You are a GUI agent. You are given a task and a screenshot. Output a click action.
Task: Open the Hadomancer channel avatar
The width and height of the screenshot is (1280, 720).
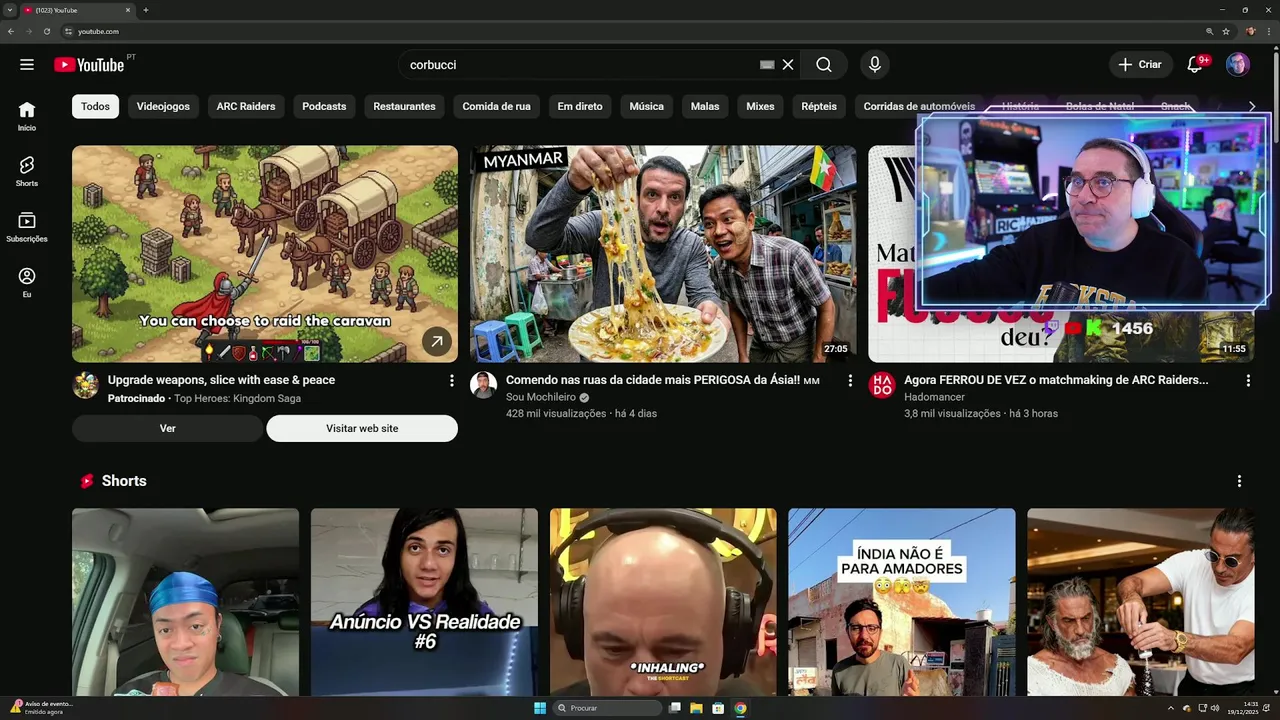[x=882, y=385]
